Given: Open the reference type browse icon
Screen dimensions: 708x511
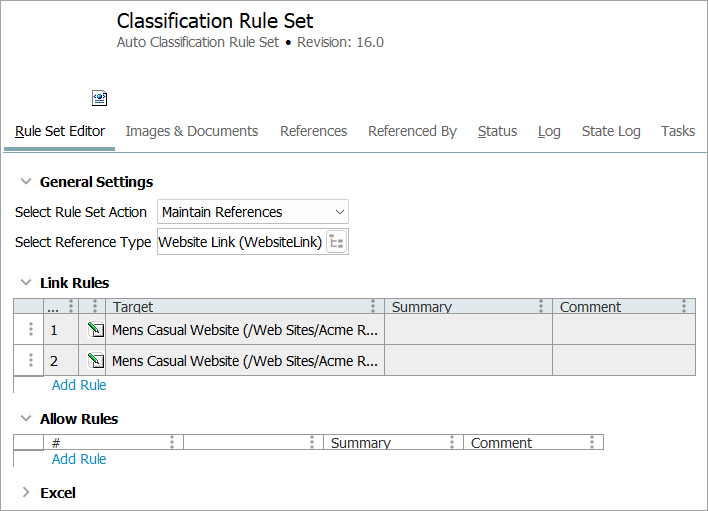Looking at the screenshot, I should 337,242.
